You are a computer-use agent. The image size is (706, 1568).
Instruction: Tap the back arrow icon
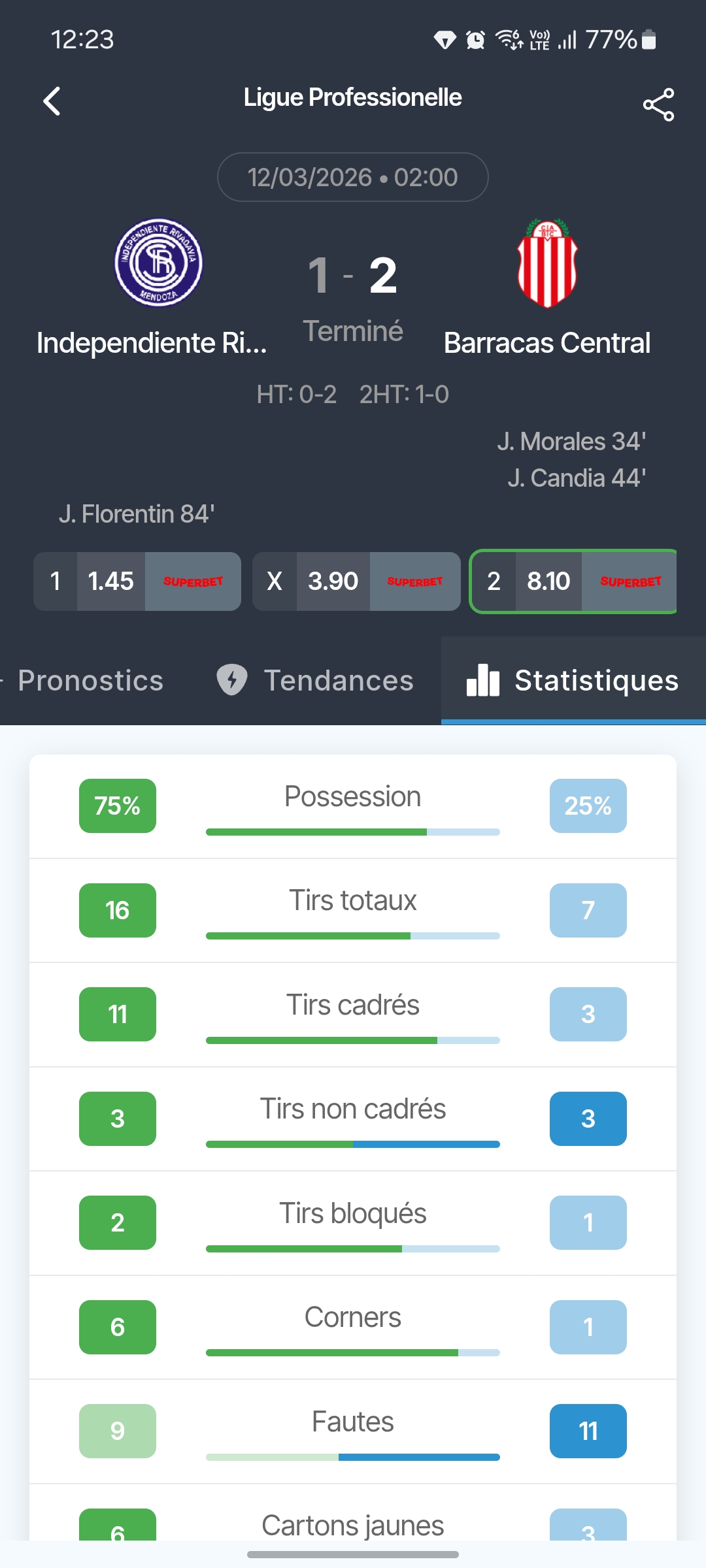pos(52,101)
